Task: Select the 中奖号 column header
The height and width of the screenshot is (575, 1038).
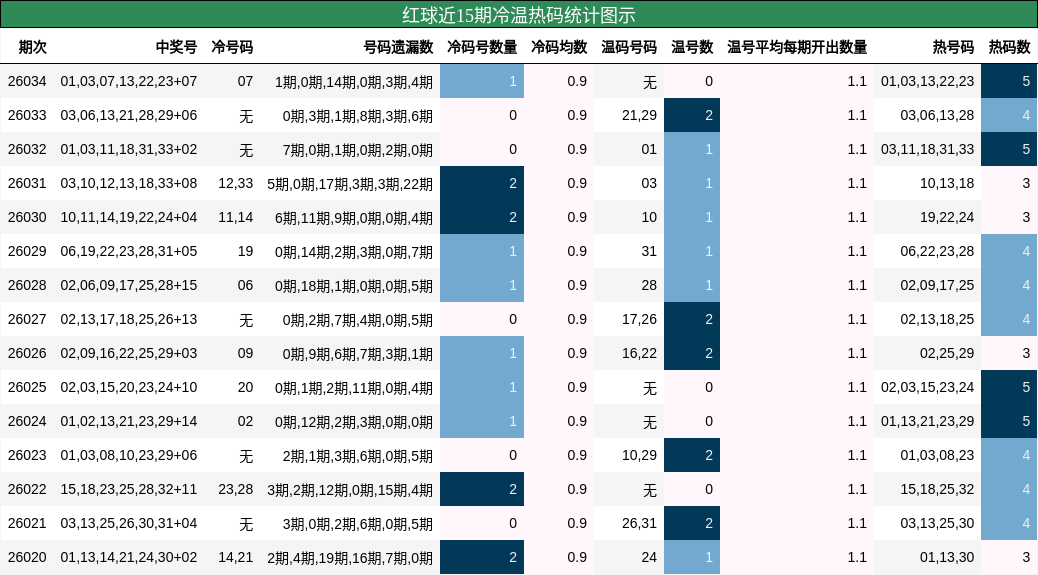Action: pos(176,47)
